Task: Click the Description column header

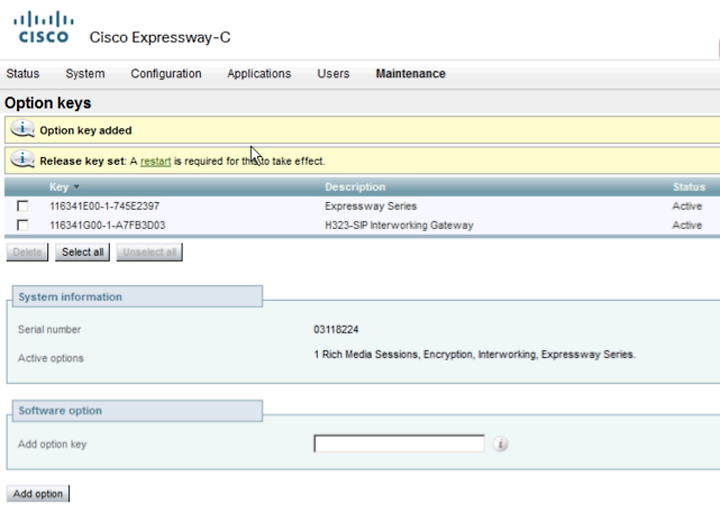Action: click(x=355, y=187)
